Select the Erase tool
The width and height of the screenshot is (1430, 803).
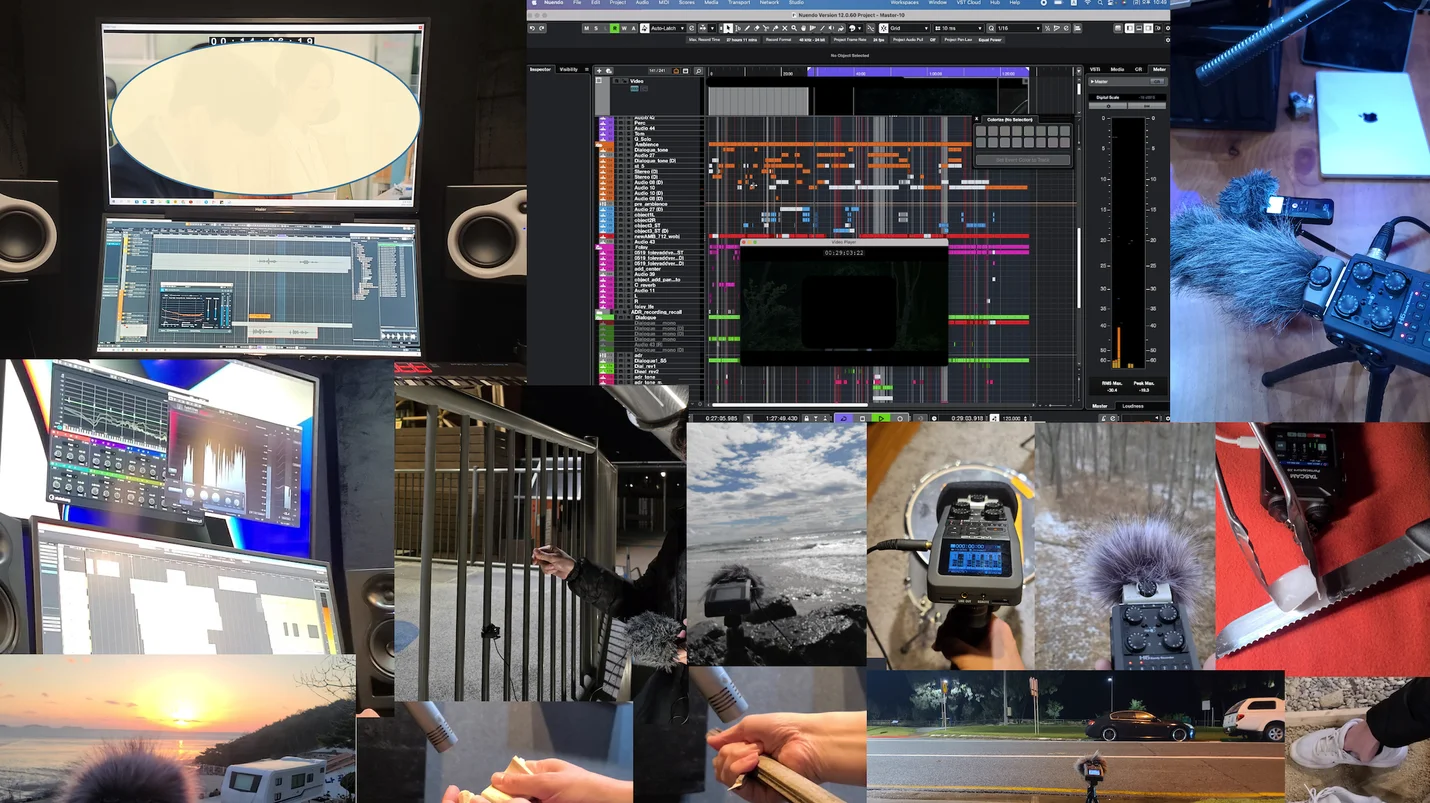pyautogui.click(x=756, y=28)
